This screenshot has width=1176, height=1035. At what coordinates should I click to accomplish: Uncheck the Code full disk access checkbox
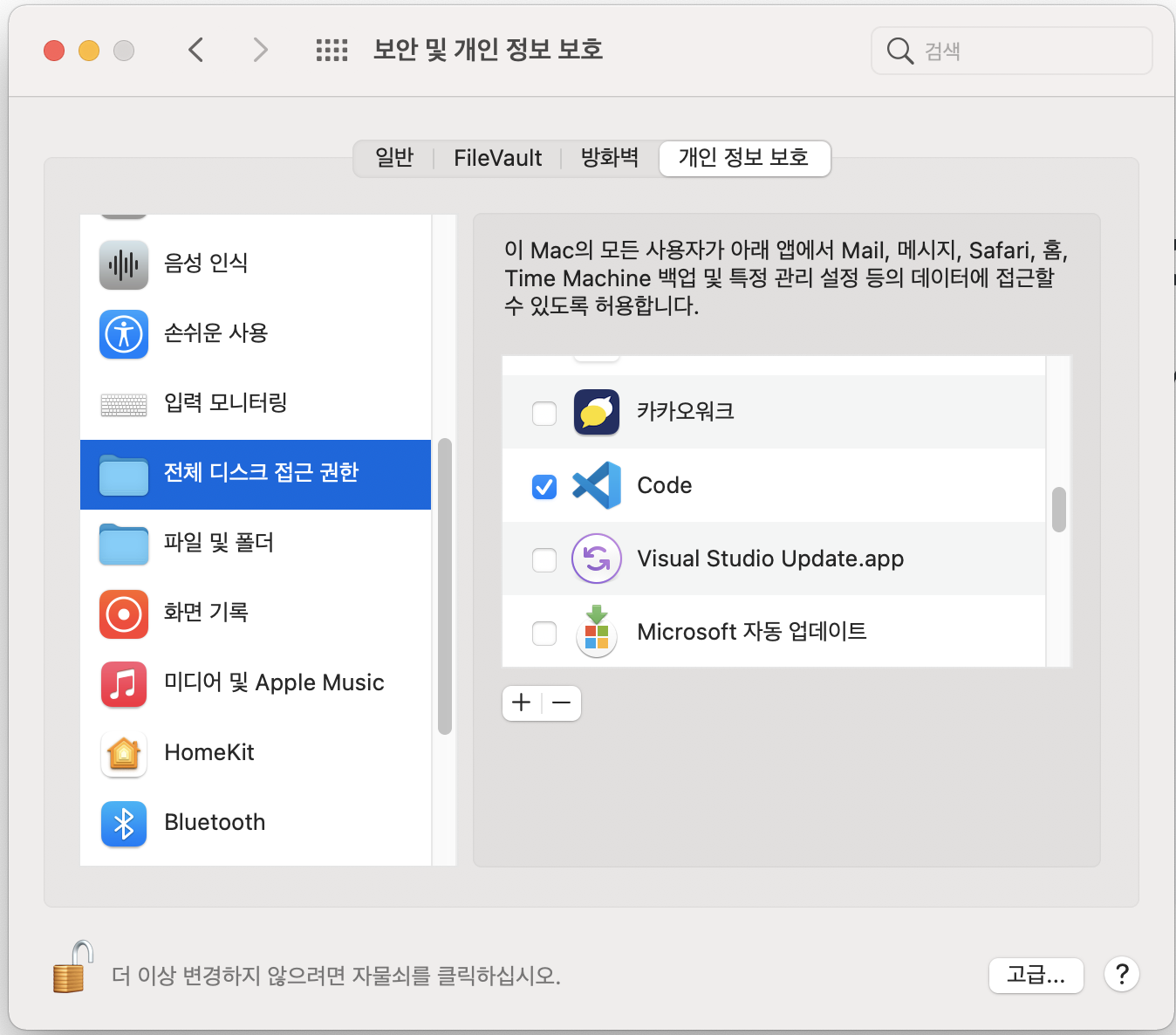point(544,486)
